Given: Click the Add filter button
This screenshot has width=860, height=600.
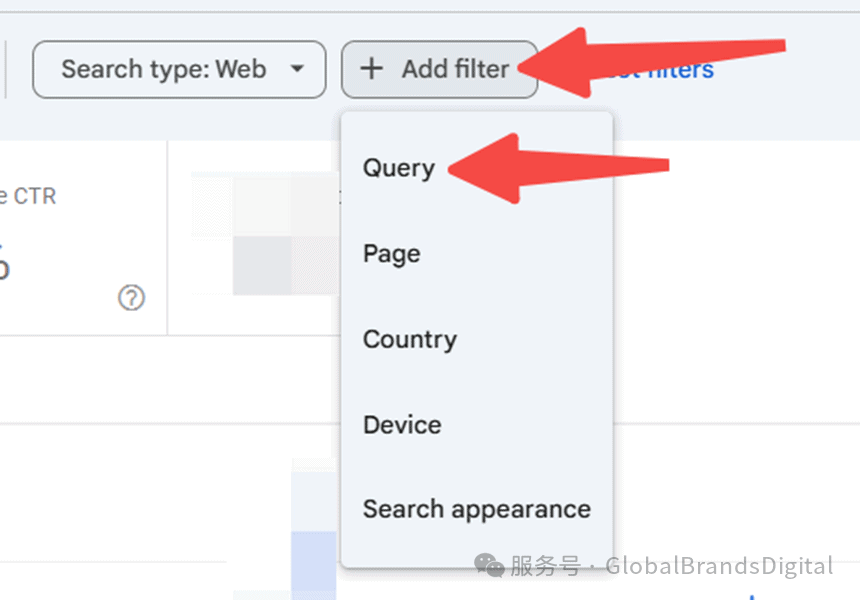Looking at the screenshot, I should coord(439,70).
